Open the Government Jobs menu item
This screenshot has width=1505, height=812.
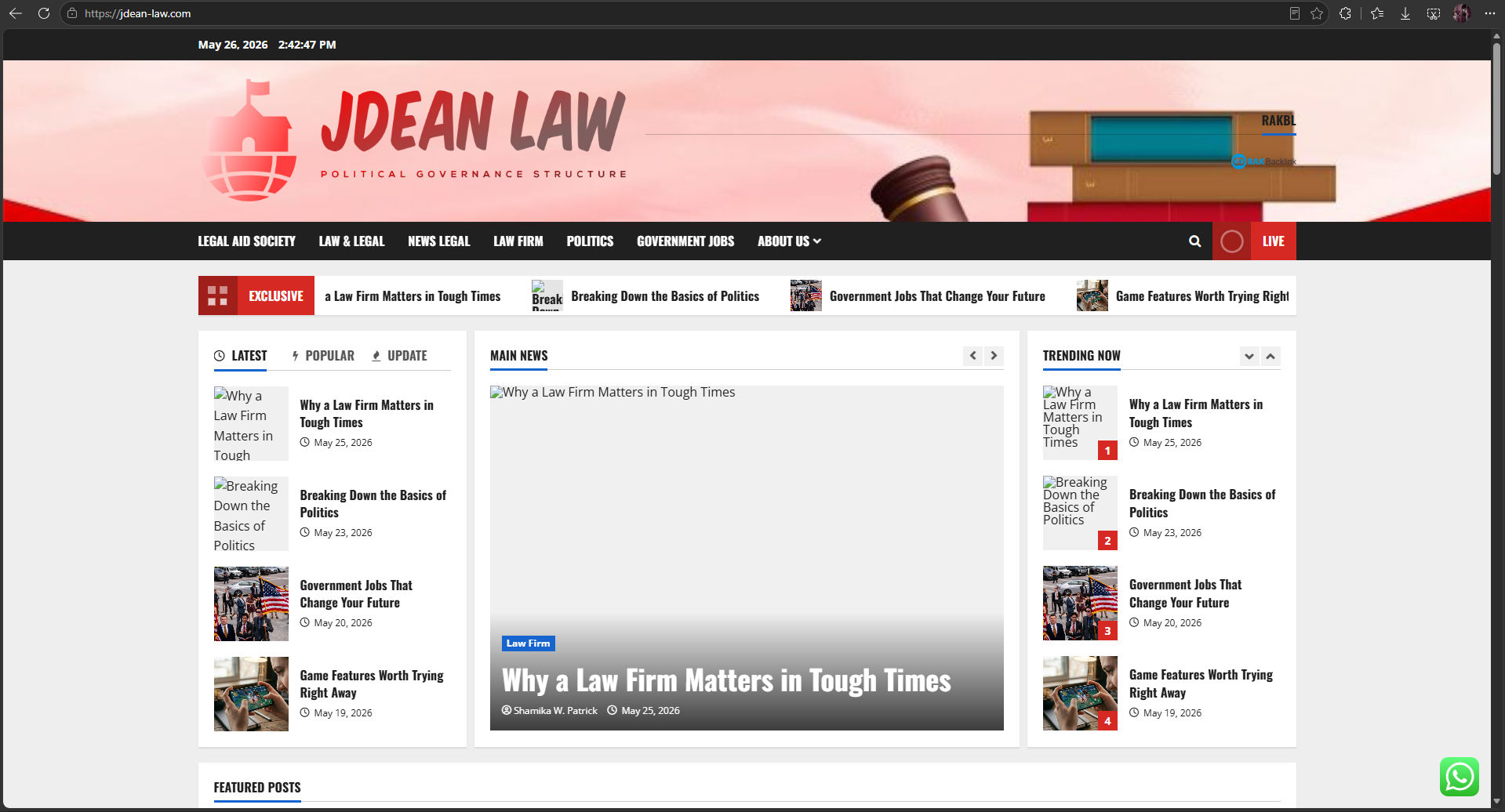685,241
